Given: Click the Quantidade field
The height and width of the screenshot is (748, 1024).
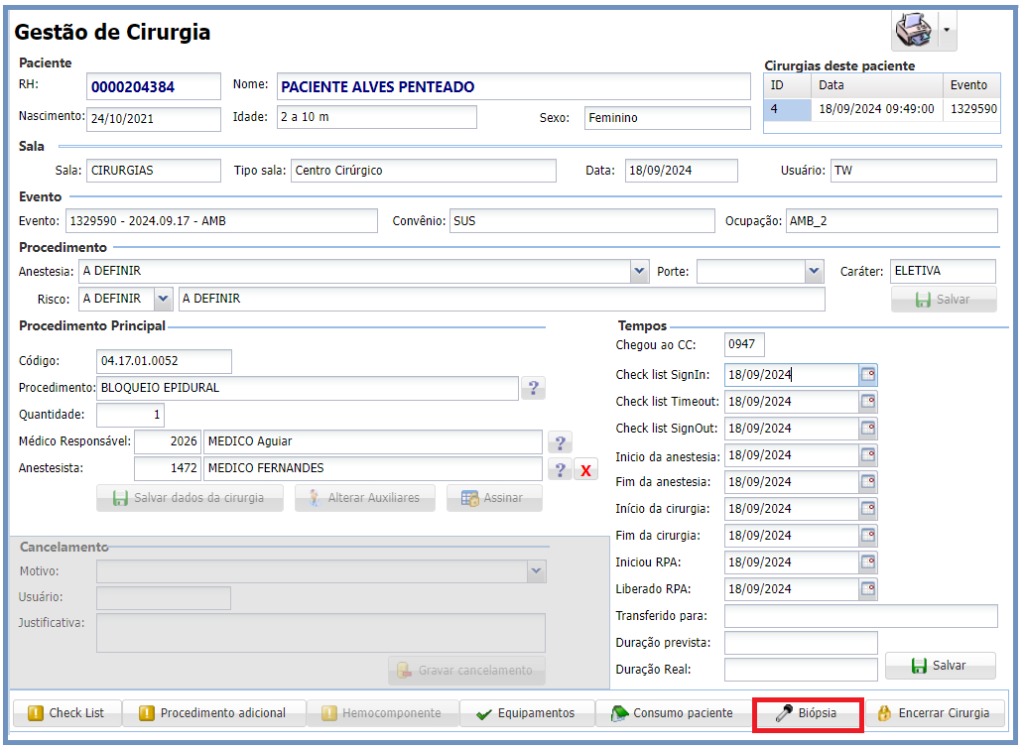Looking at the screenshot, I should click(x=131, y=415).
